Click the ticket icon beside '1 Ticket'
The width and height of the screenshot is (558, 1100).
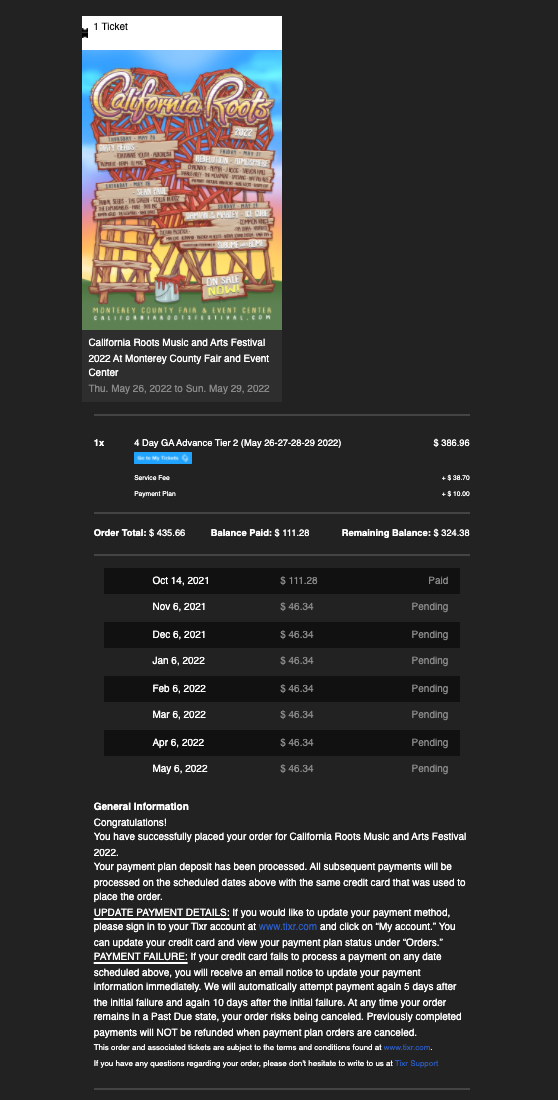85,32
